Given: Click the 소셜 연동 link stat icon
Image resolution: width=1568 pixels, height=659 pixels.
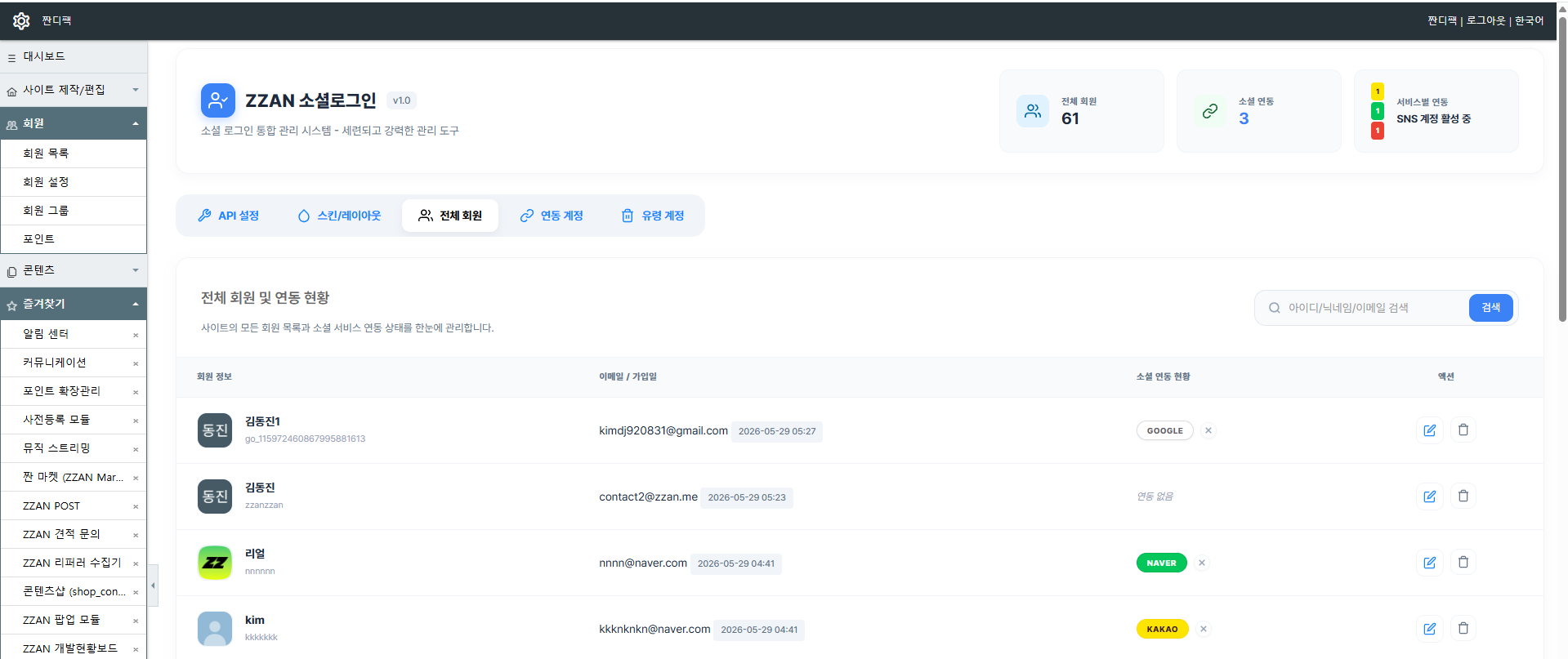Looking at the screenshot, I should click(1210, 111).
